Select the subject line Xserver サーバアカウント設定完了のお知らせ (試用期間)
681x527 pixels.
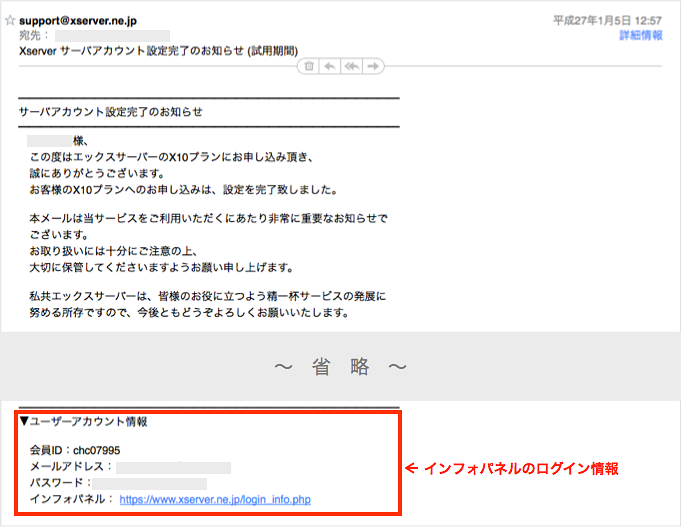pos(159,51)
